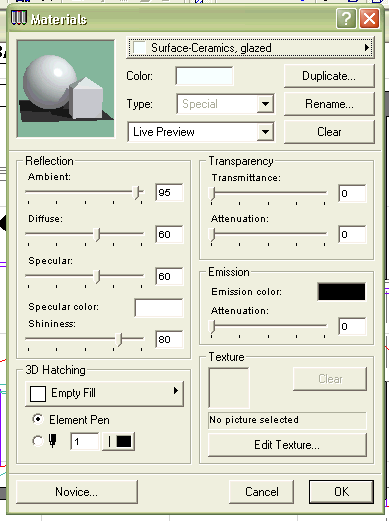Click the empty texture preview box
389x521 pixels.
click(229, 388)
